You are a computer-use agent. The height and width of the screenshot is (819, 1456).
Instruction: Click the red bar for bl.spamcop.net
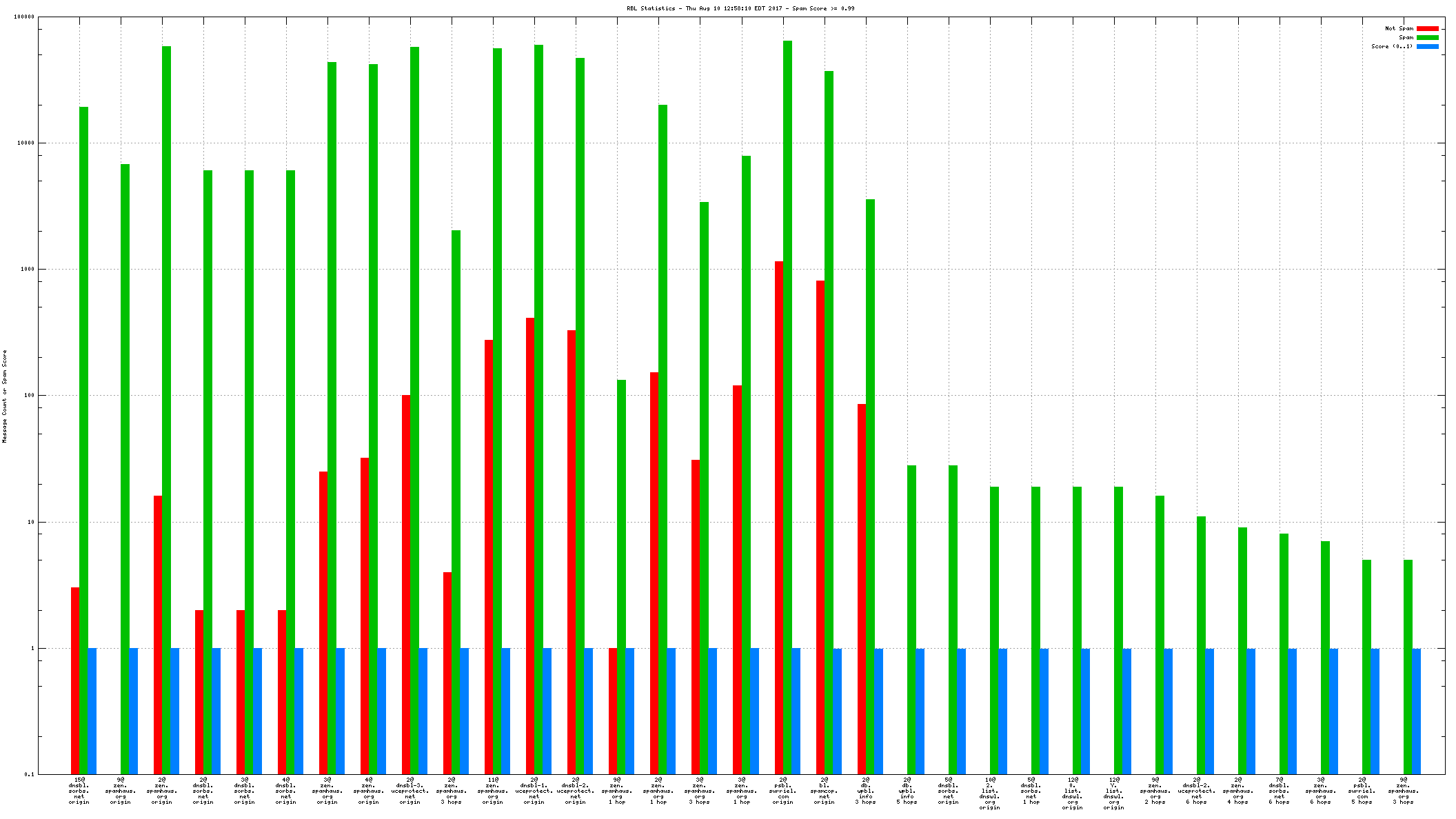click(x=820, y=524)
